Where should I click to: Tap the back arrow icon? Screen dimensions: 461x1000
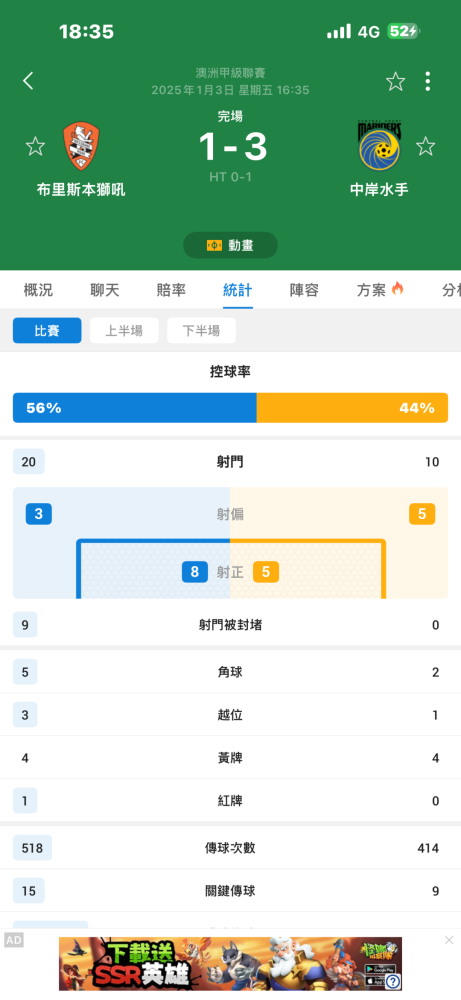click(28, 81)
